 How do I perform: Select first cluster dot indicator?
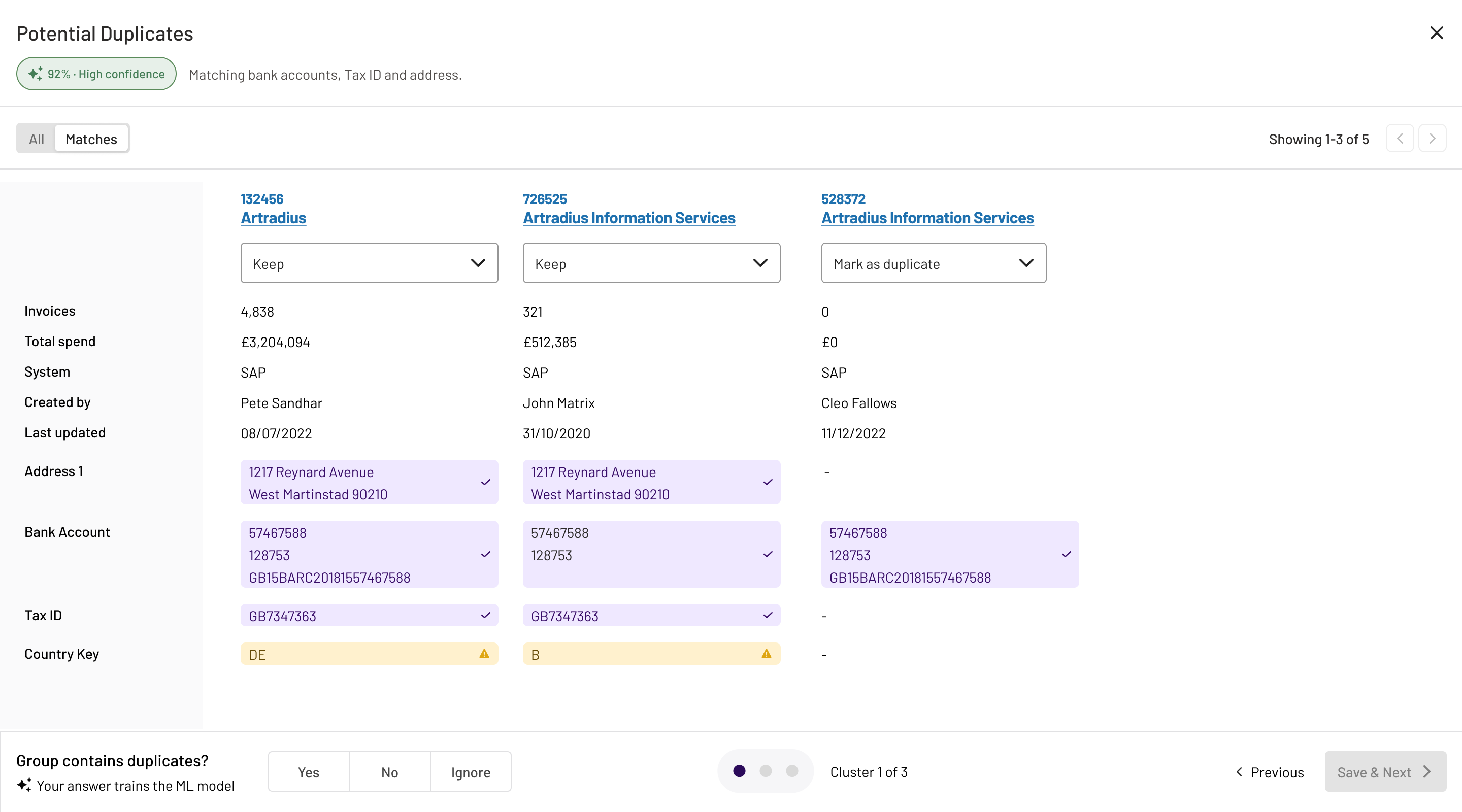pos(739,771)
